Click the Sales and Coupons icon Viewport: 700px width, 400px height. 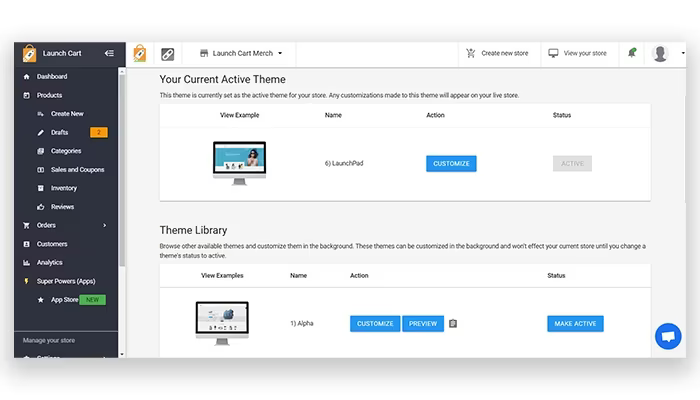pyautogui.click(x=41, y=170)
